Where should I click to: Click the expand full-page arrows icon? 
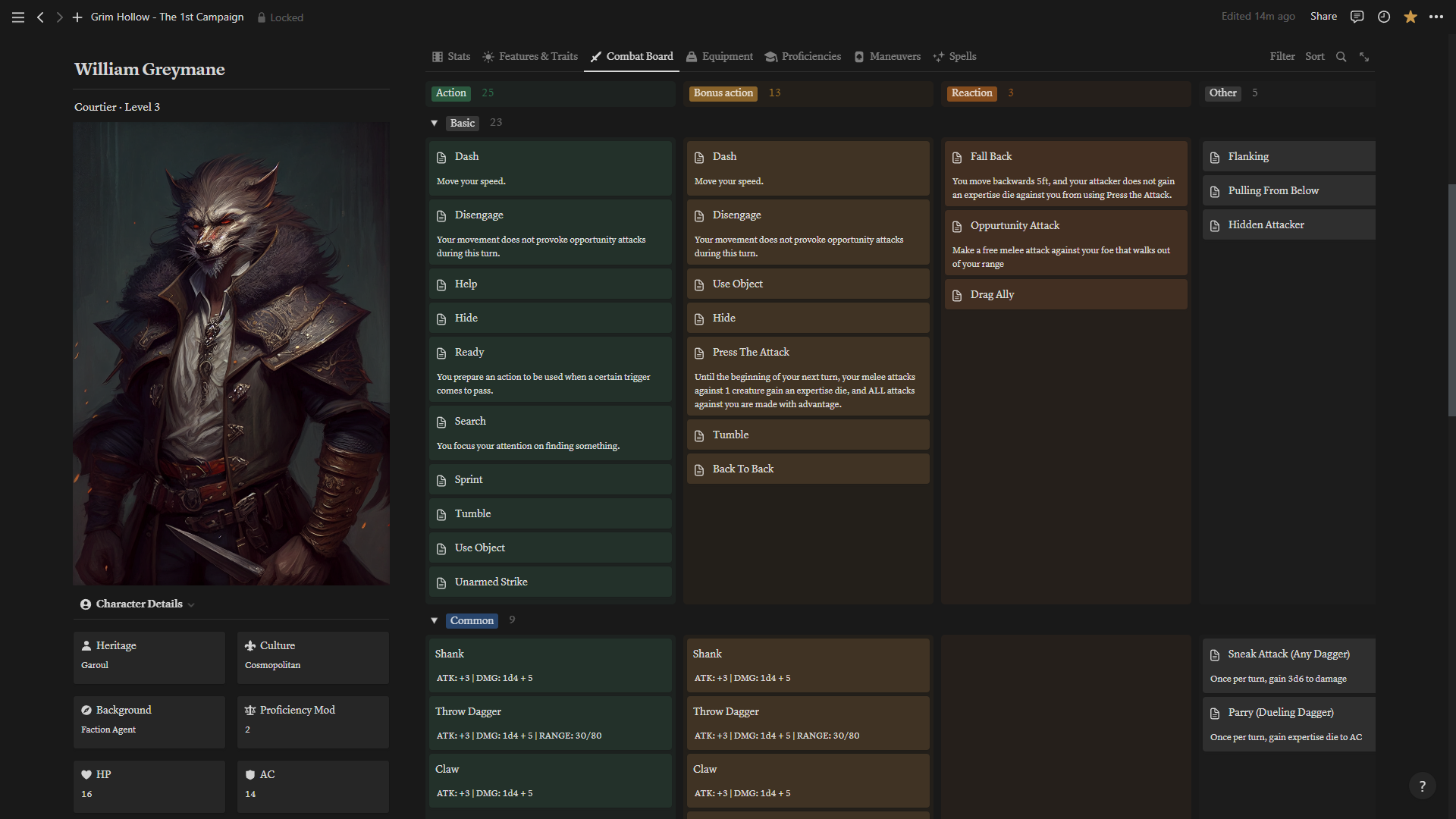pyautogui.click(x=1364, y=57)
